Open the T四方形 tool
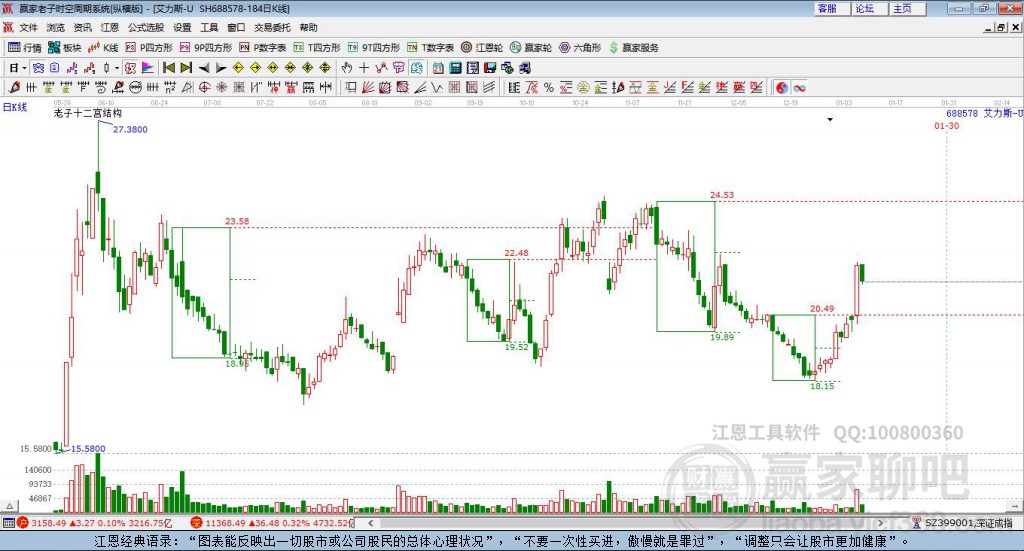1024x551 pixels. pos(317,48)
